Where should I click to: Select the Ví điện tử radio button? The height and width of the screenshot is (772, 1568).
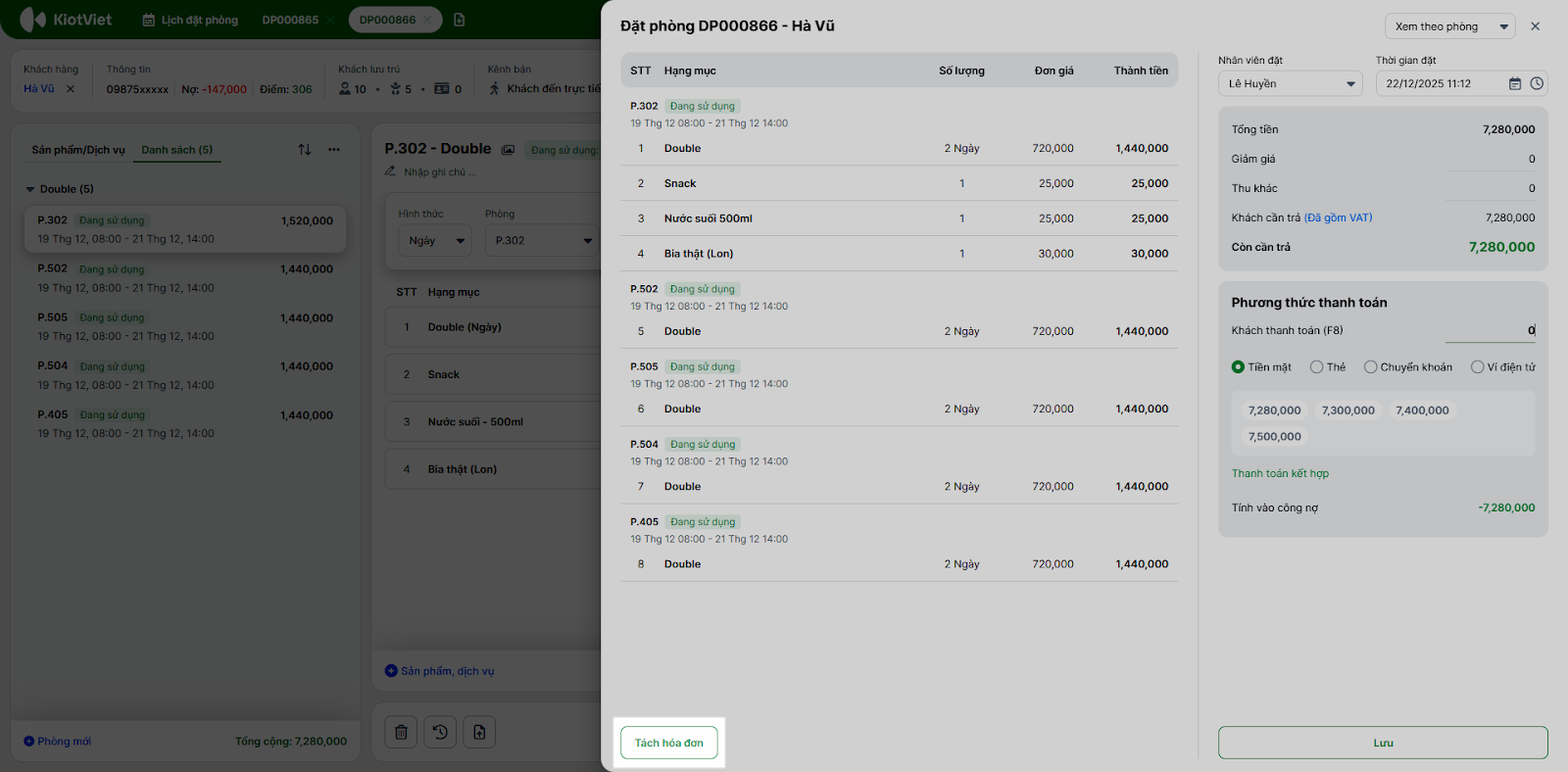[1478, 367]
